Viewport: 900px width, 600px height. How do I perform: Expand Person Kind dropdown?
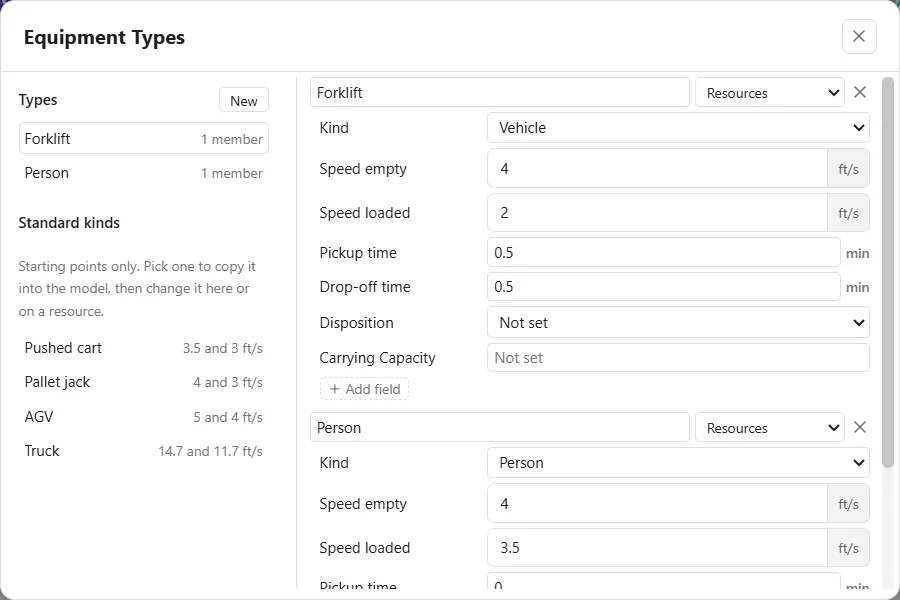[x=678, y=463]
